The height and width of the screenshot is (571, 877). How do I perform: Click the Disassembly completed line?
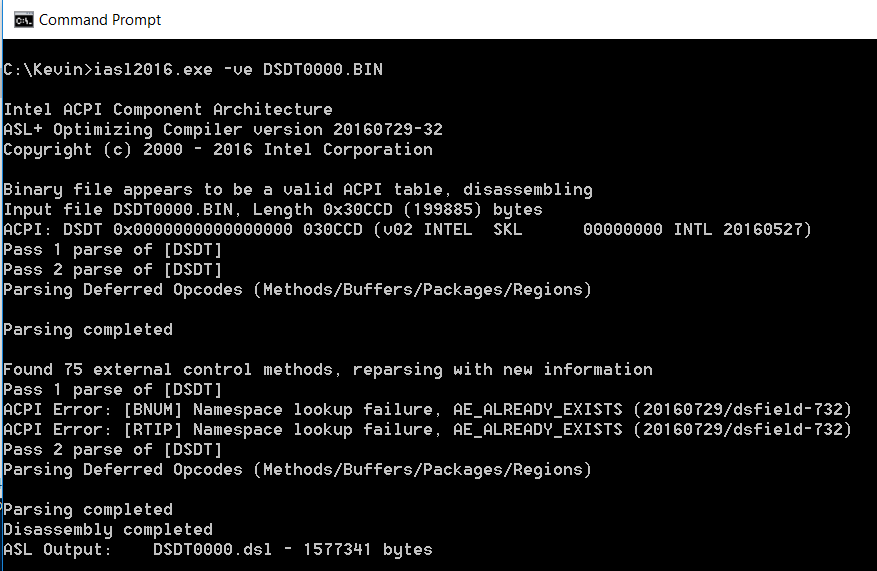pyautogui.click(x=108, y=530)
